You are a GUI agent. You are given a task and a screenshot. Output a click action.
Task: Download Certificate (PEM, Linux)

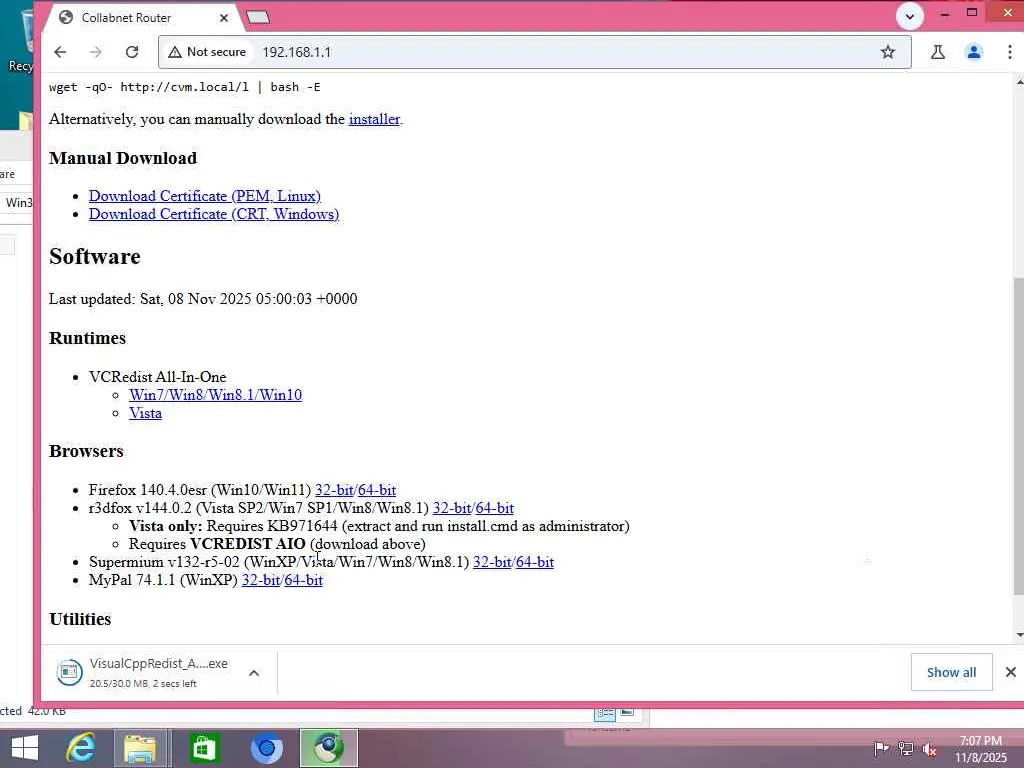(x=204, y=196)
